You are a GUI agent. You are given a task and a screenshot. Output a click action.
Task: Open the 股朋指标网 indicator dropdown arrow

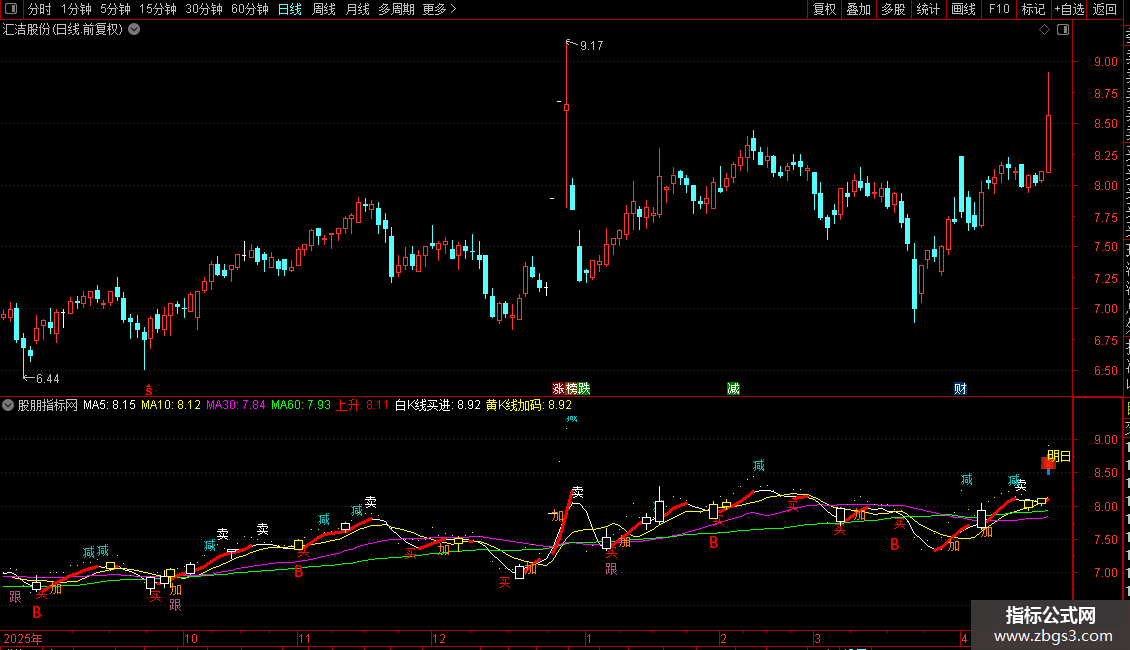8,405
